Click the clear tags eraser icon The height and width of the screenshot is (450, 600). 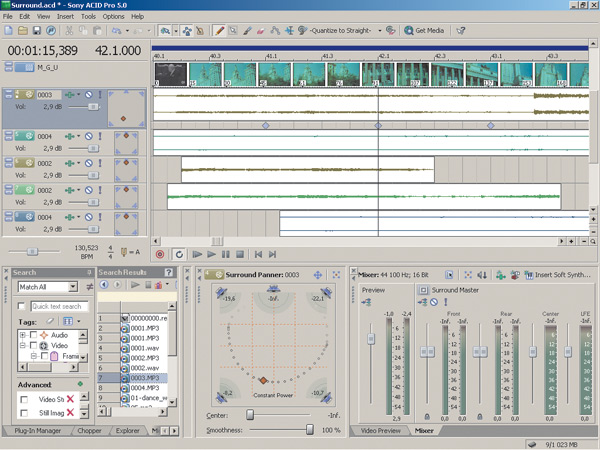[50, 321]
